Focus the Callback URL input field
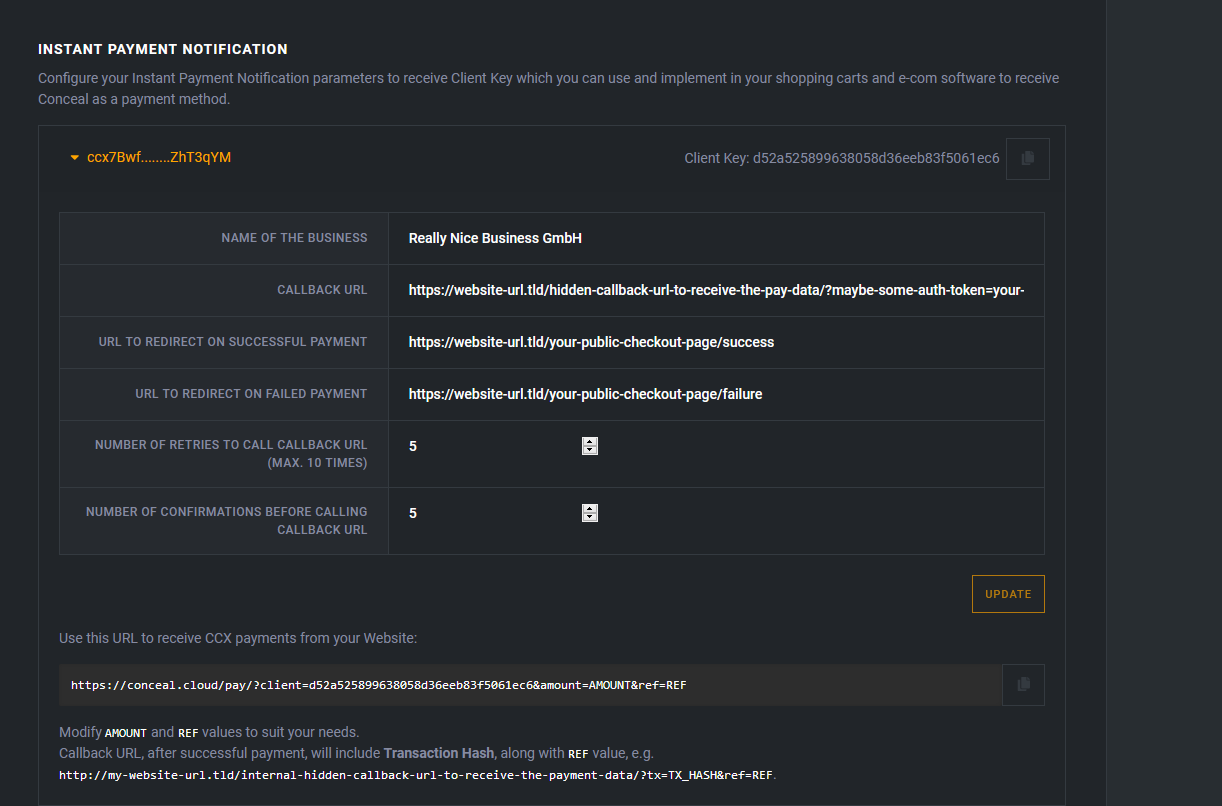1222x806 pixels. (x=715, y=291)
